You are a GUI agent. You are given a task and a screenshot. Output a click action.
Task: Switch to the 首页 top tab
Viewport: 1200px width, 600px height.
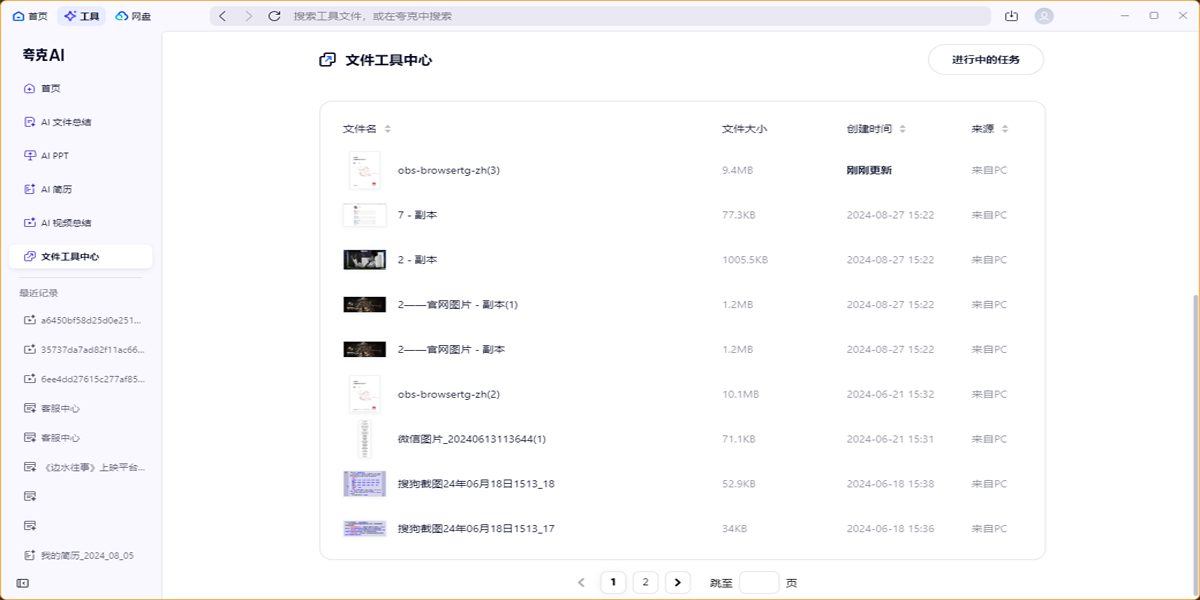click(30, 16)
